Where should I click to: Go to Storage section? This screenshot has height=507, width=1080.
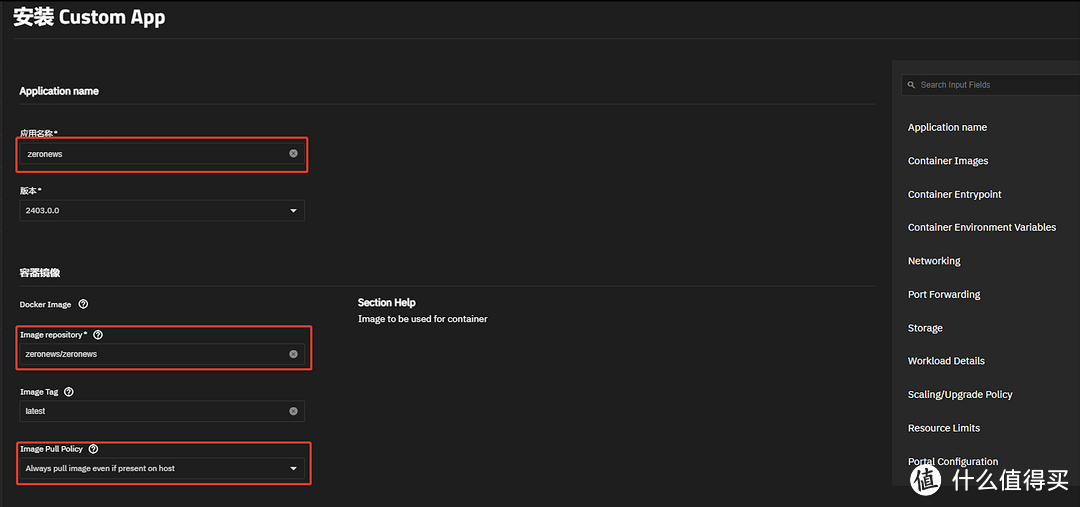tap(925, 328)
